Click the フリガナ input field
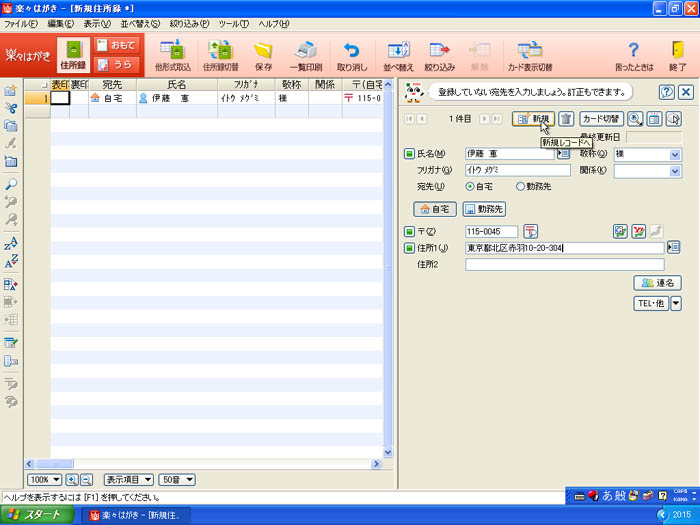This screenshot has height=525, width=700. [517, 170]
